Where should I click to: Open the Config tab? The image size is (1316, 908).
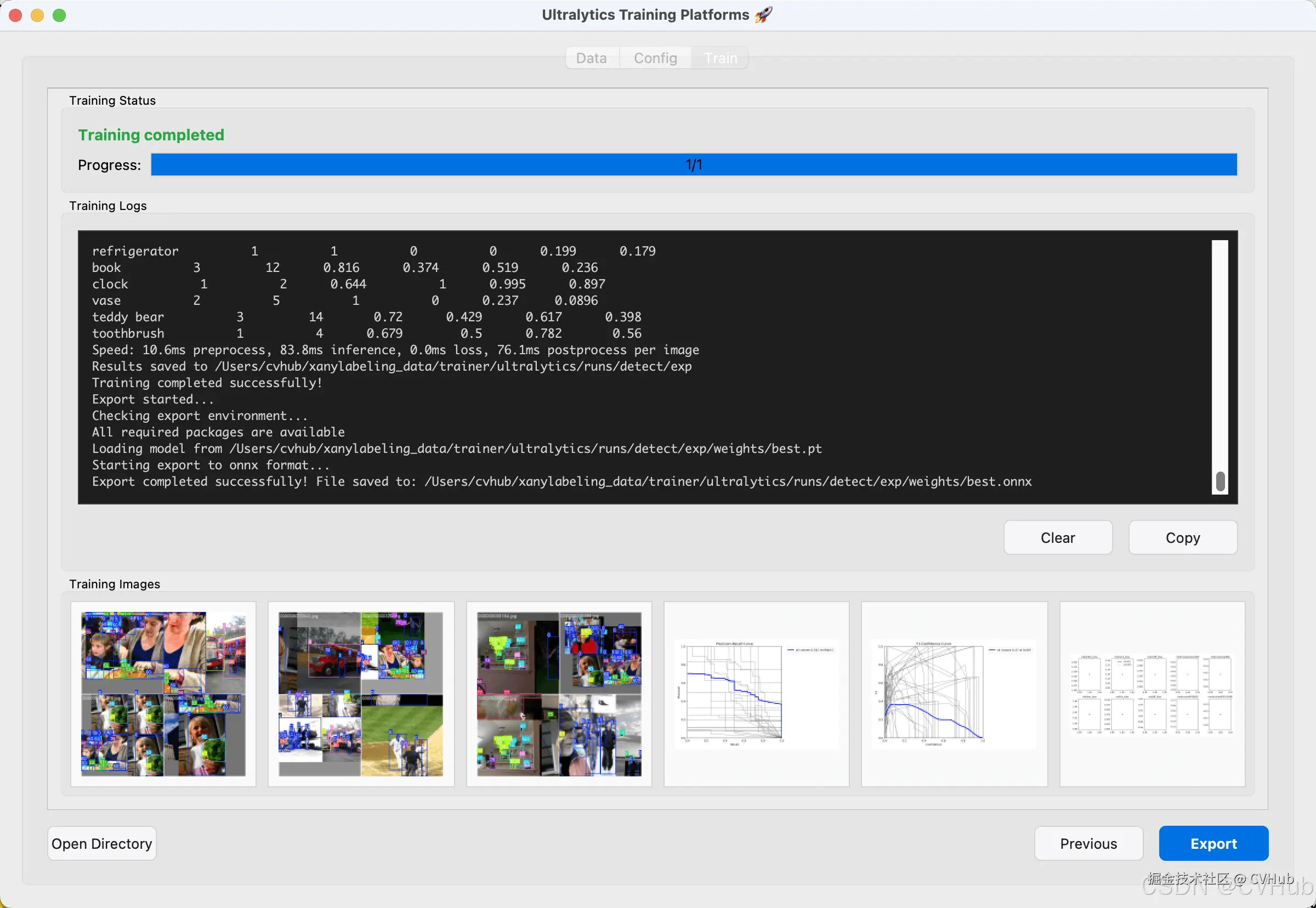pyautogui.click(x=655, y=58)
